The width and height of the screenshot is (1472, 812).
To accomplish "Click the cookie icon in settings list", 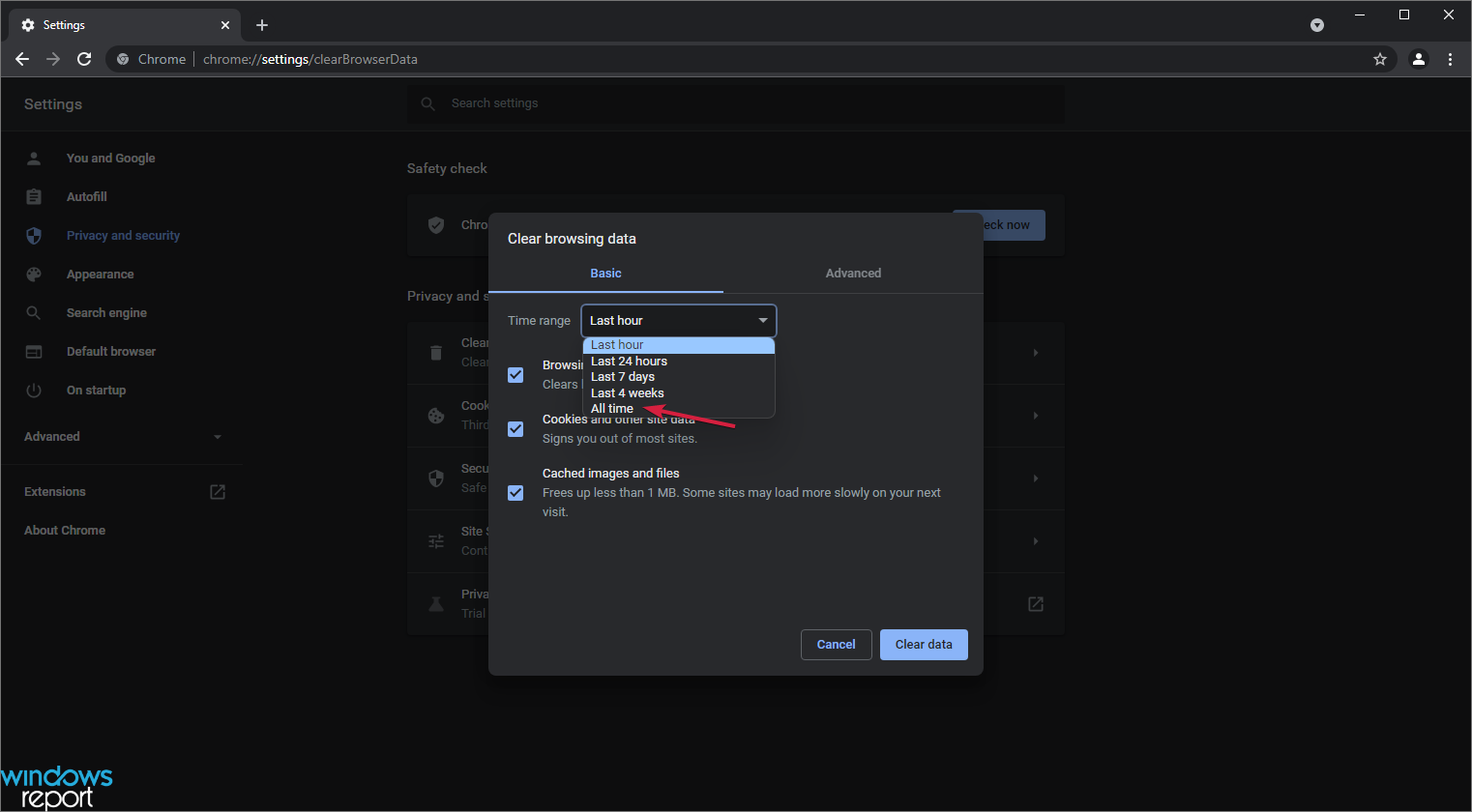I will tap(436, 416).
